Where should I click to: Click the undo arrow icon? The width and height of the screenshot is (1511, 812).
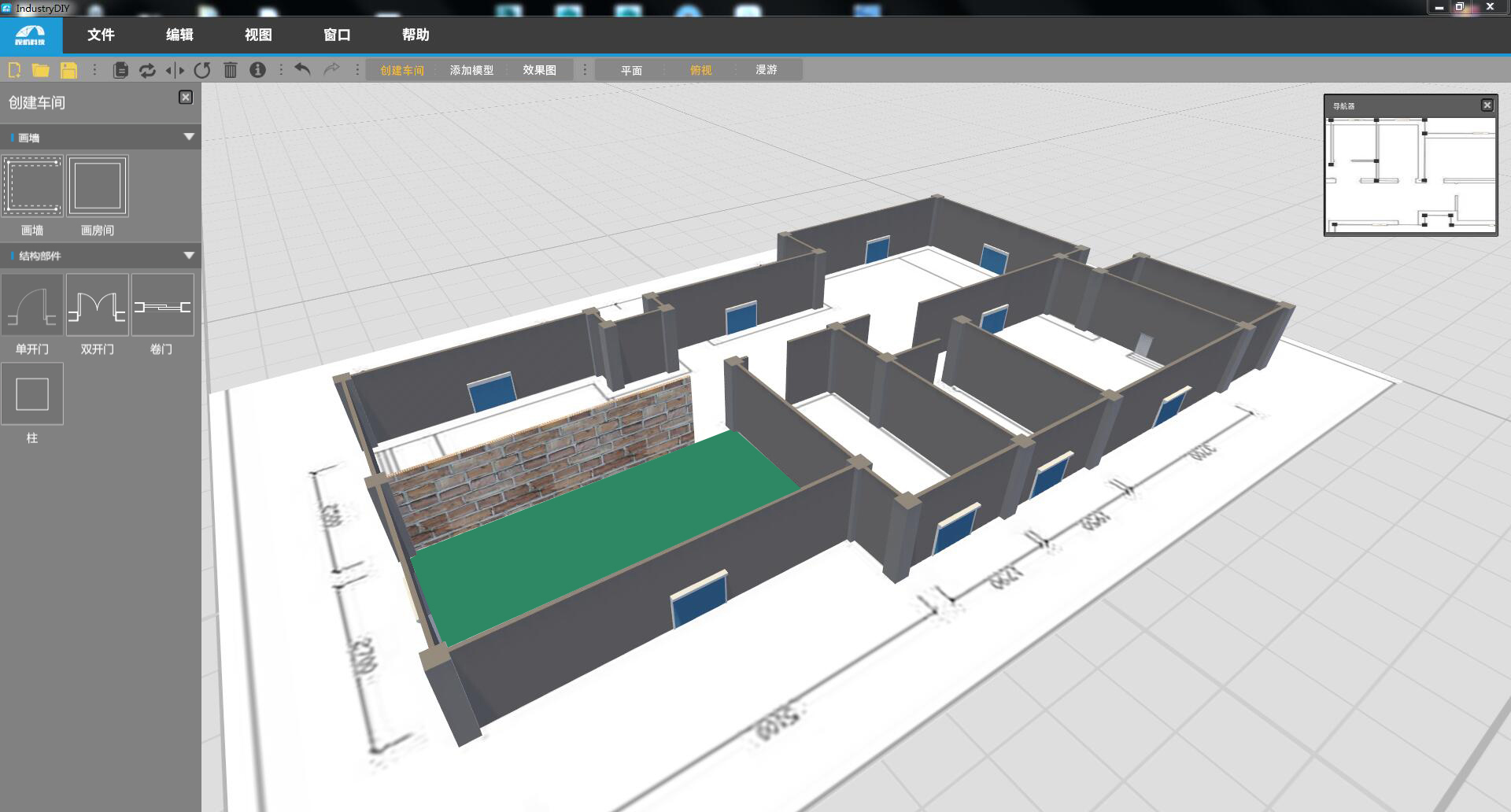coord(302,69)
